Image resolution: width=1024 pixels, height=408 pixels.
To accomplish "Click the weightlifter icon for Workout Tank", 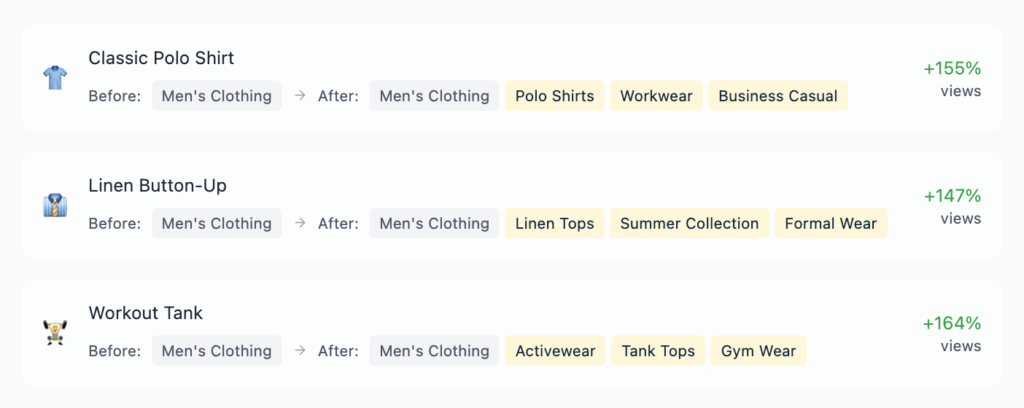I will coord(55,332).
